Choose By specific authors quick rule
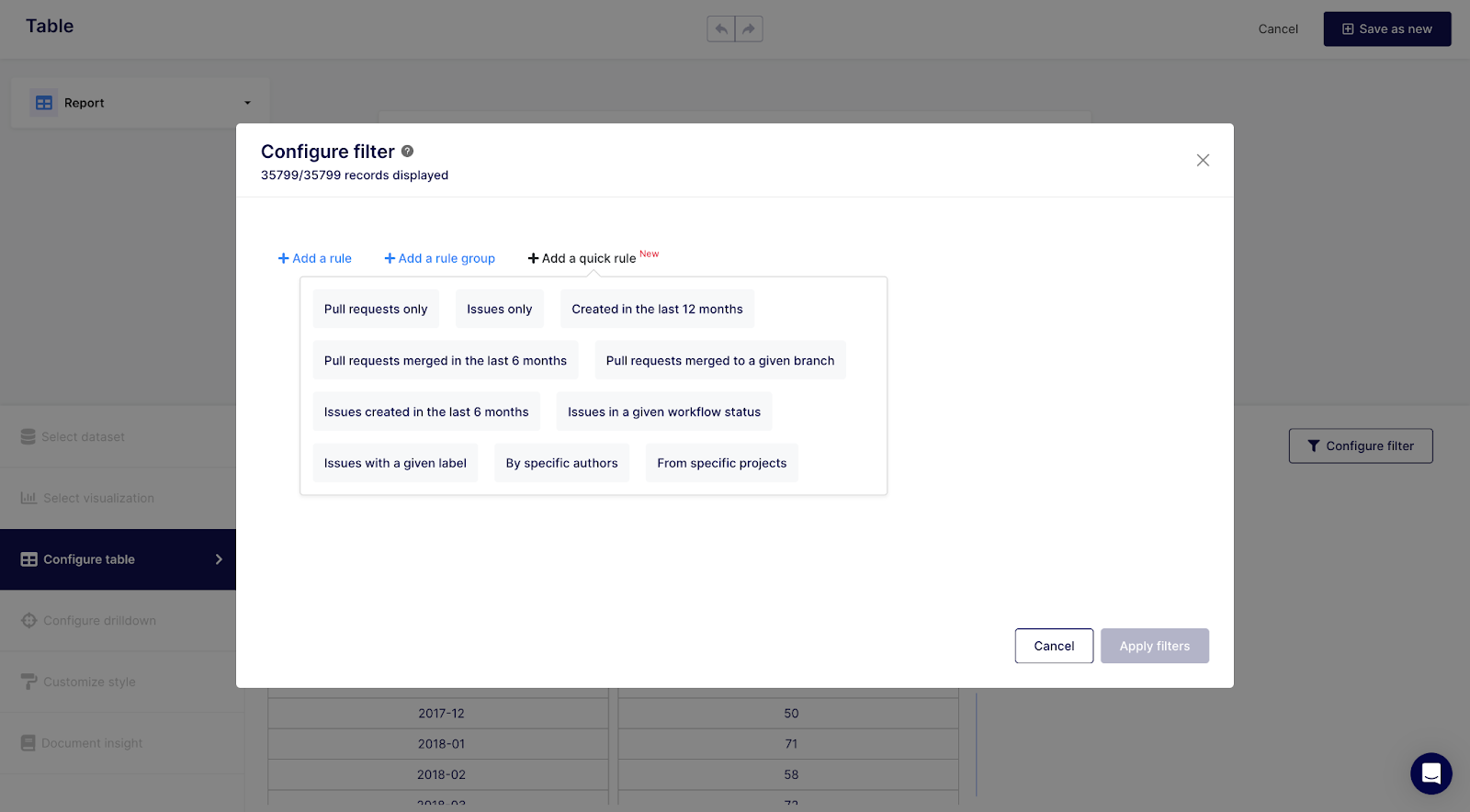Viewport: 1470px width, 812px height. pos(561,463)
